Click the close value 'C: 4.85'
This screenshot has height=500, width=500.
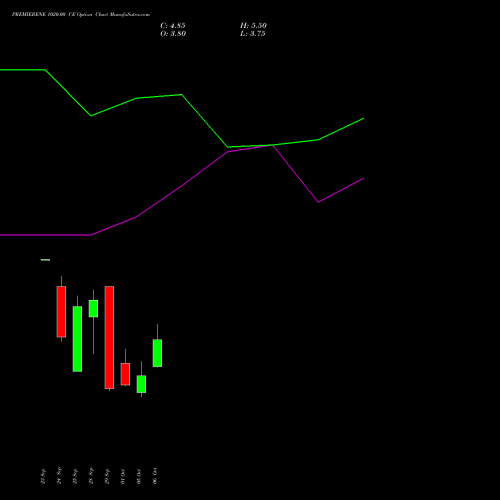(173, 26)
